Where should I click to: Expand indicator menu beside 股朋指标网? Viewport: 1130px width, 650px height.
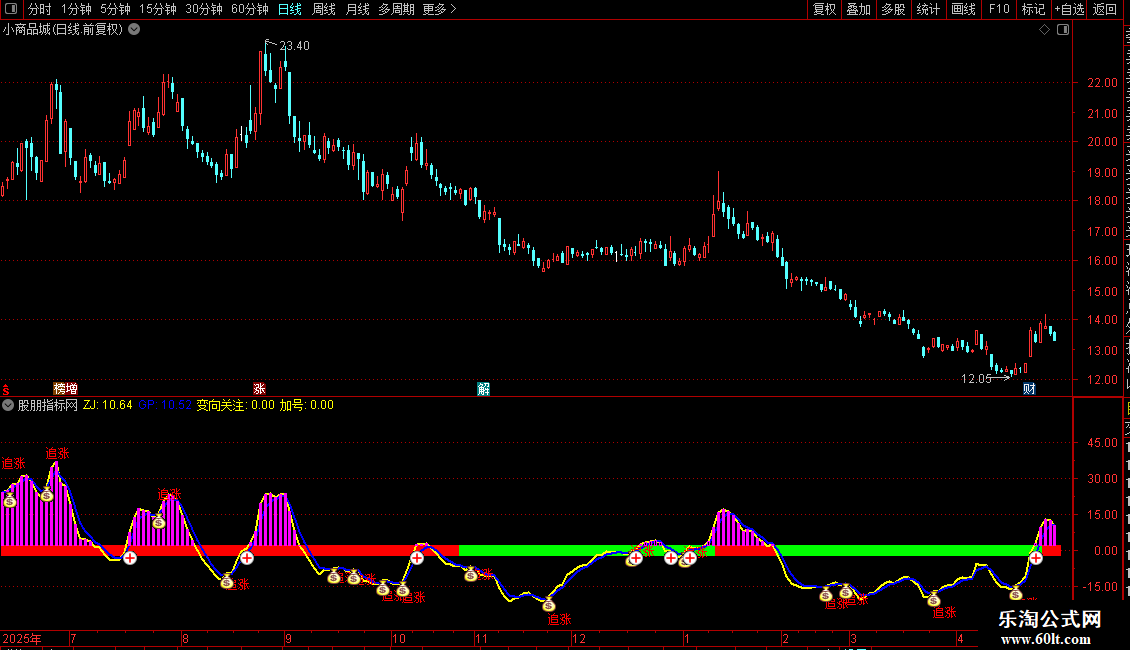[8, 405]
